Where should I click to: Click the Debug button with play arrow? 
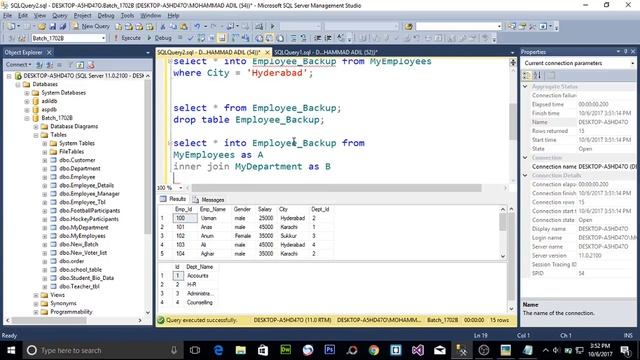point(159,38)
